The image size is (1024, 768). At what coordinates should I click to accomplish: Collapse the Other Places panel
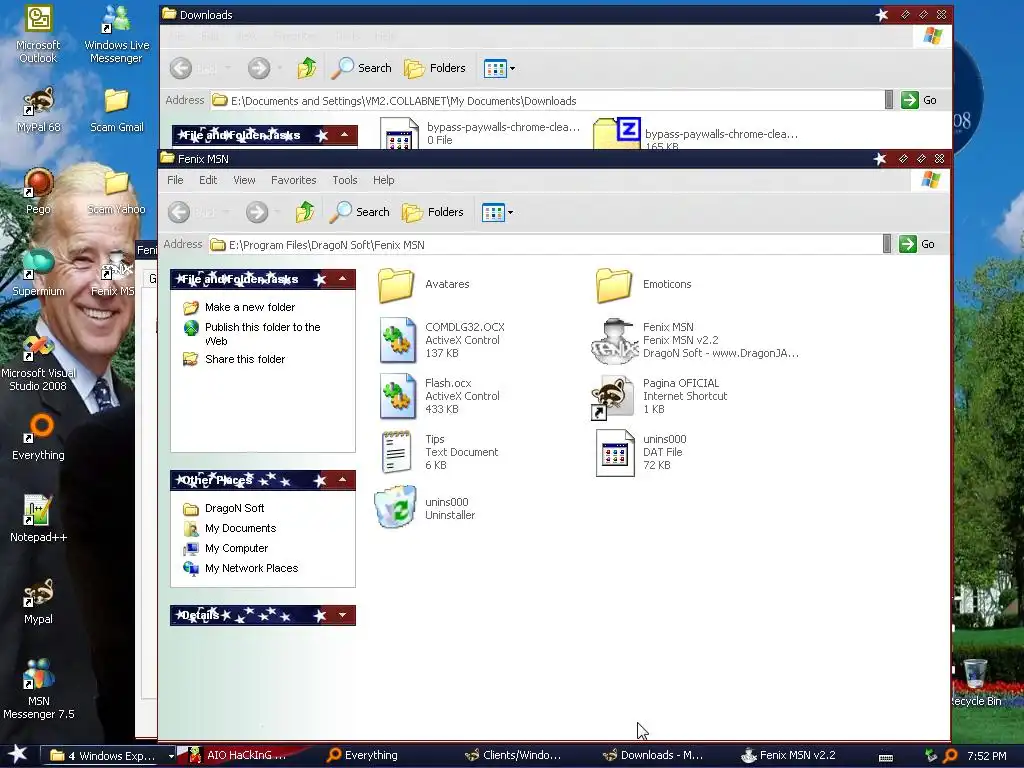tap(343, 480)
